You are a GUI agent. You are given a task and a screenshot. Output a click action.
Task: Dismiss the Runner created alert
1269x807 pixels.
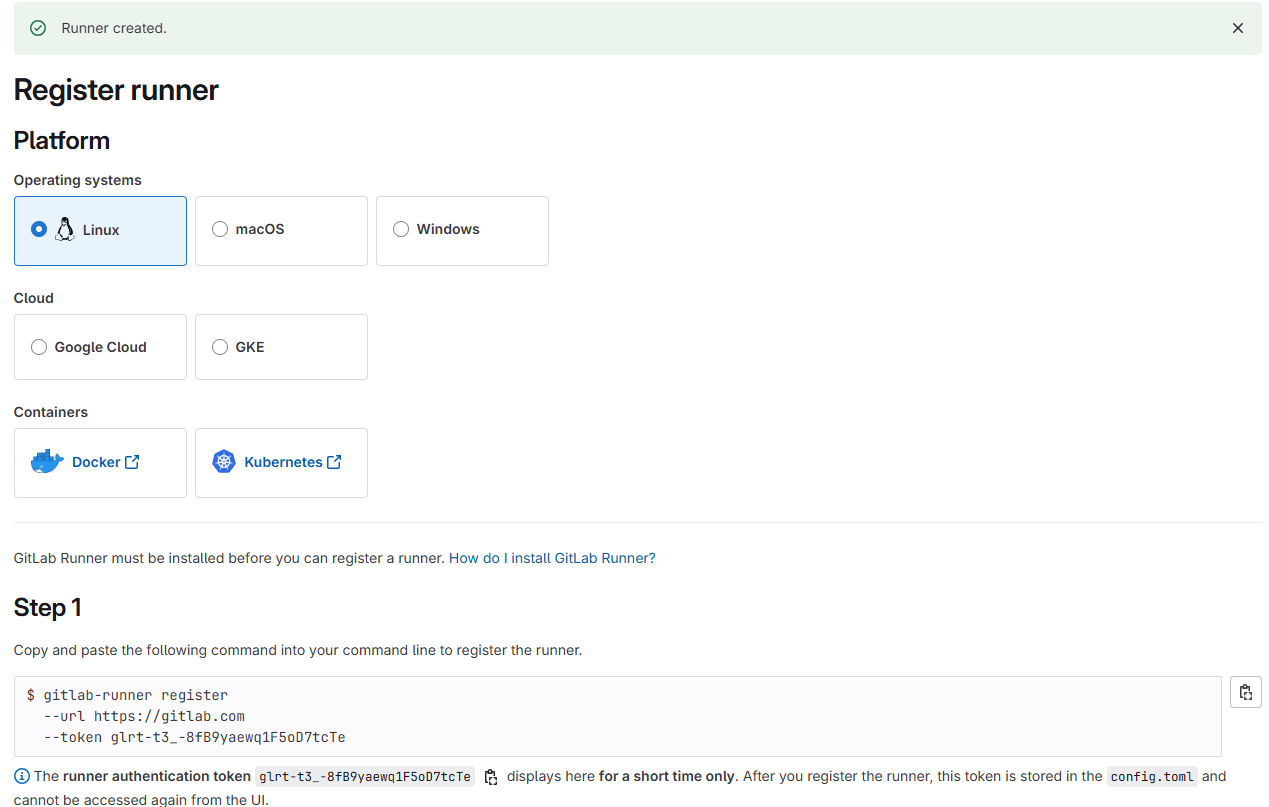coord(1237,28)
